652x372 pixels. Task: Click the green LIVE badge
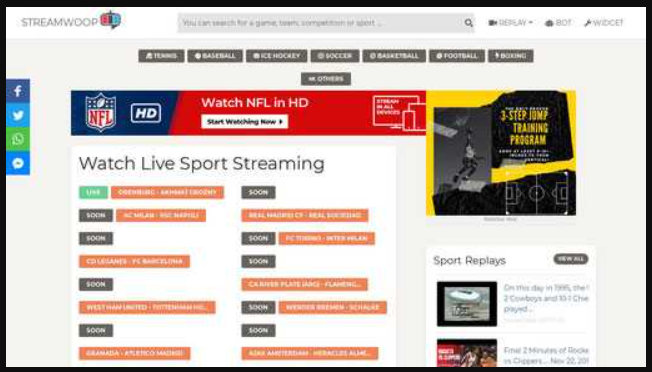(x=93, y=192)
